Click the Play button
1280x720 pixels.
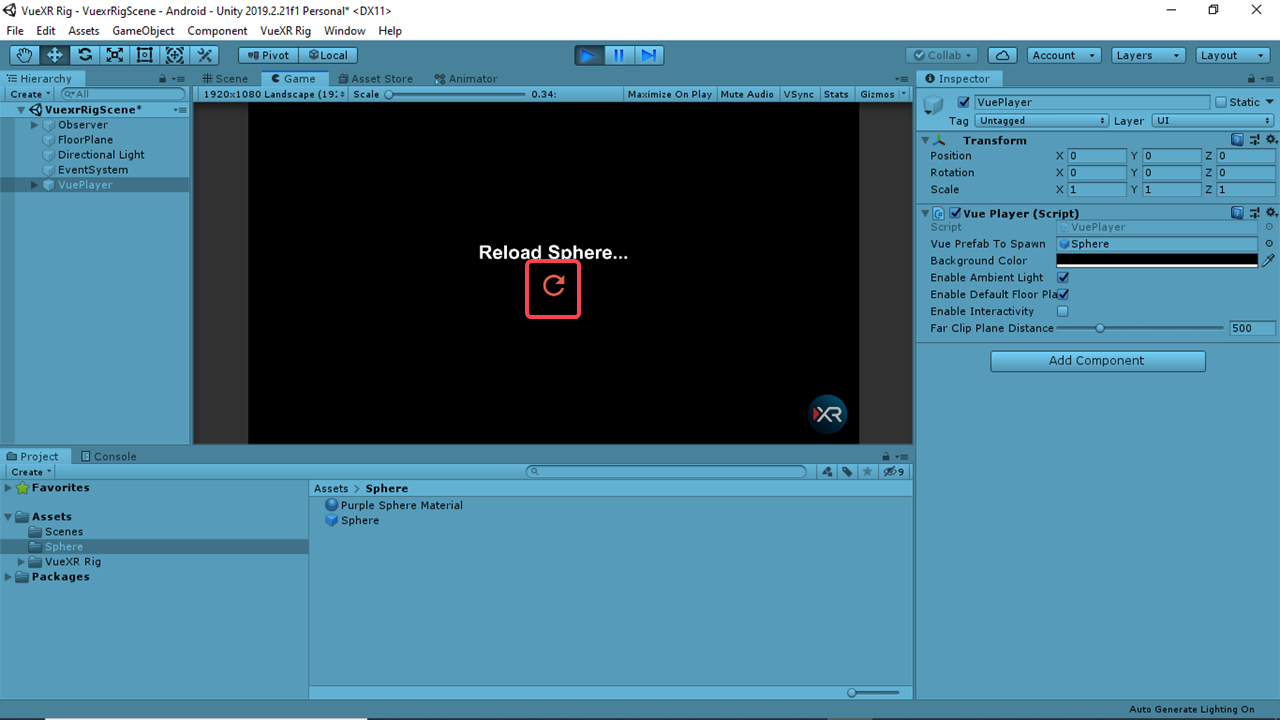[x=589, y=55]
